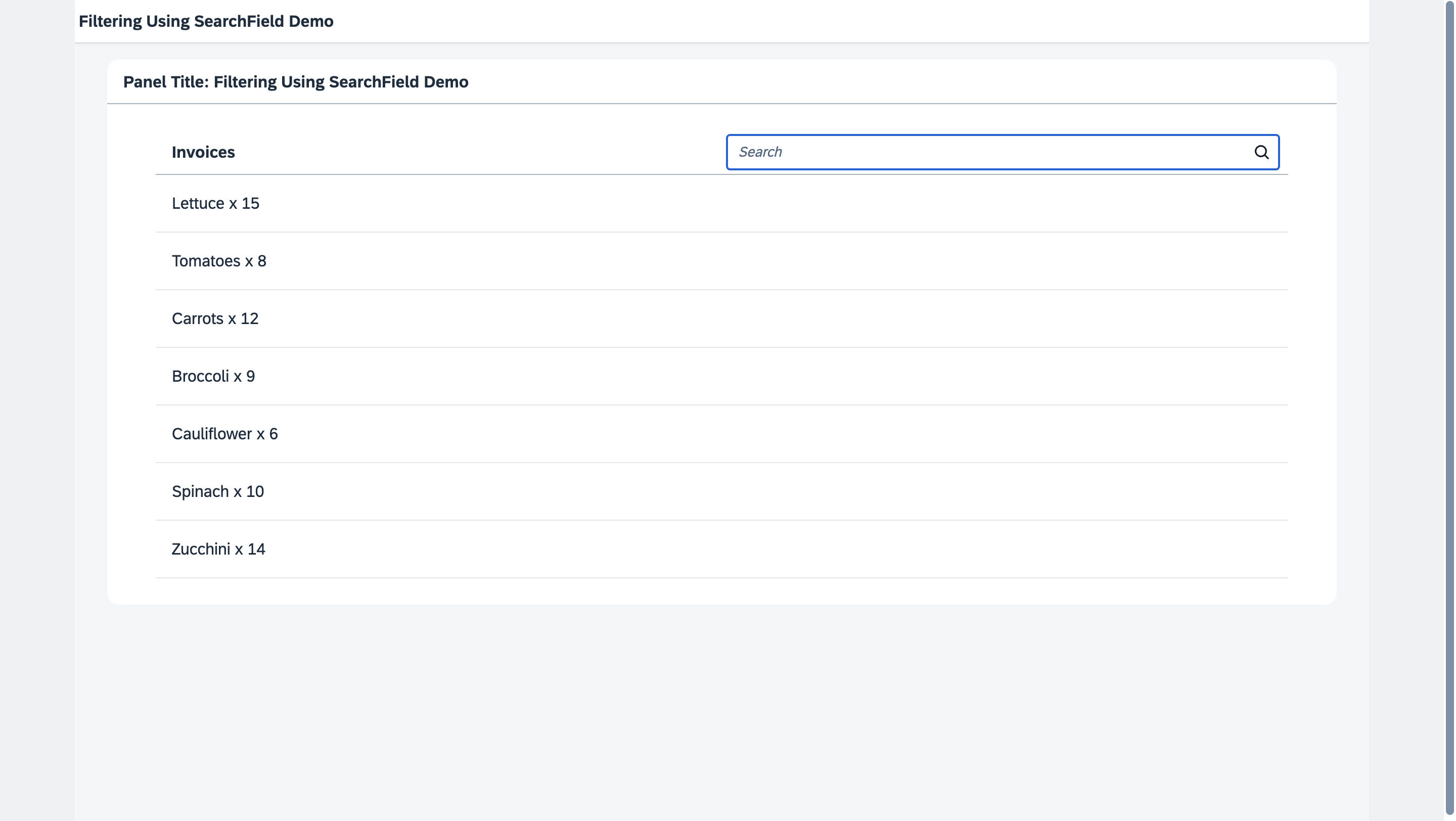This screenshot has height=821, width=1456.
Task: Choose the Broccoli x 9 entry
Action: click(x=213, y=376)
